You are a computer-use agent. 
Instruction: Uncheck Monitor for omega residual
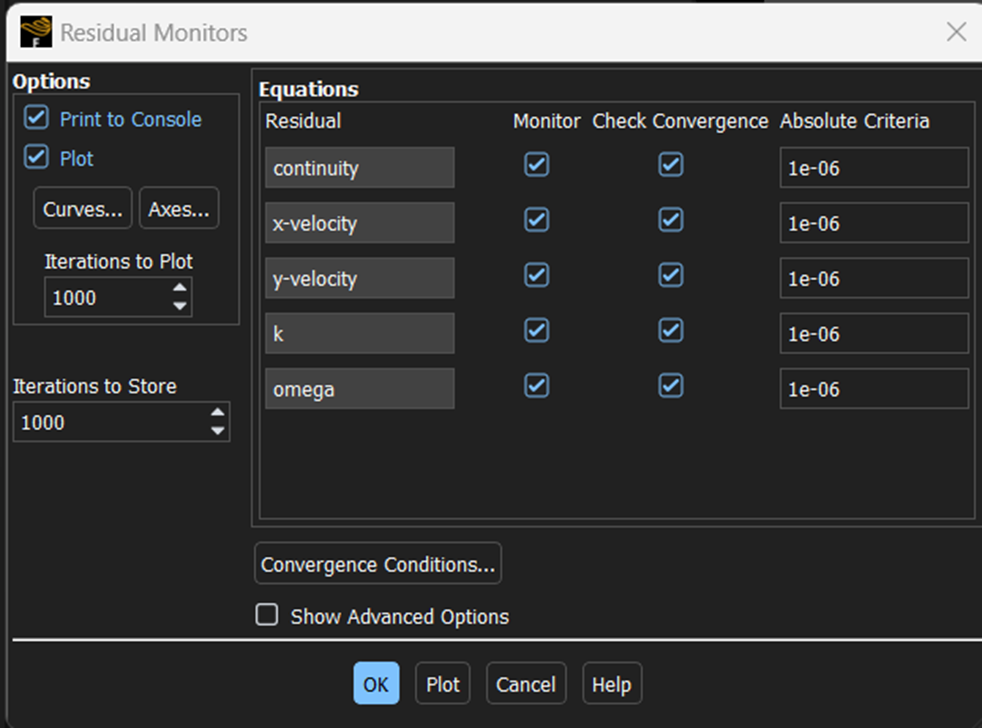coord(537,386)
